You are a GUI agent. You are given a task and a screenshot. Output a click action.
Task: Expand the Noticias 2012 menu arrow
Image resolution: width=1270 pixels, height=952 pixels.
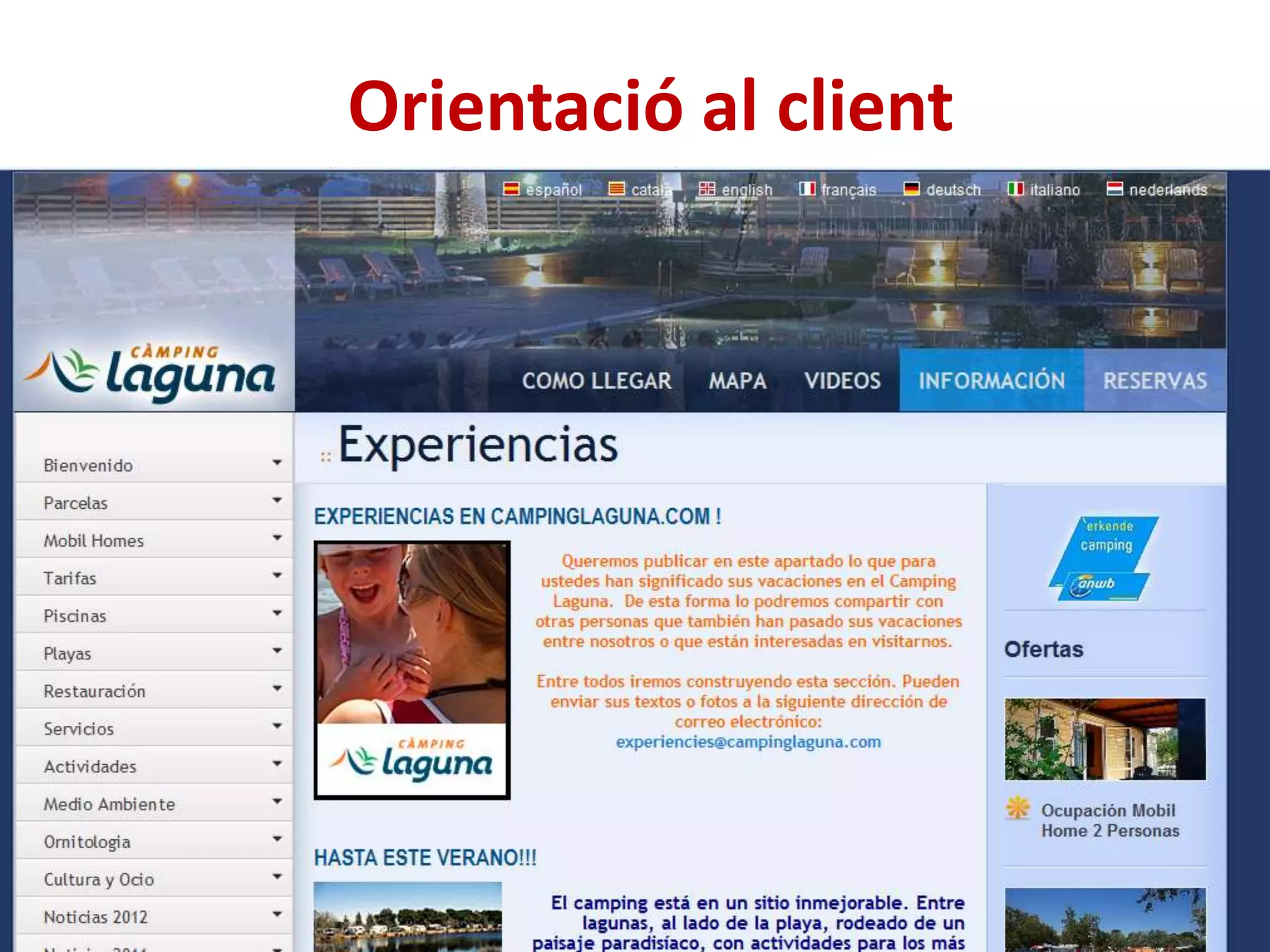277,914
